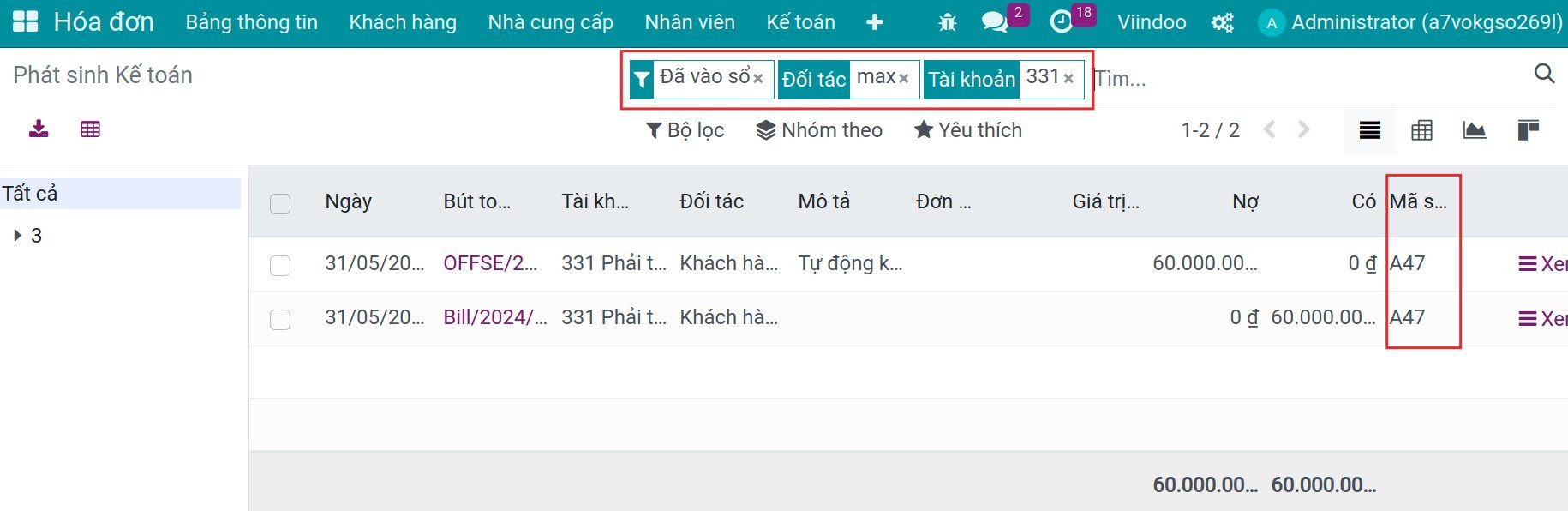Open the 'Nhóm theo' group by dropdown
Image resolution: width=1568 pixels, height=511 pixels.
819,130
